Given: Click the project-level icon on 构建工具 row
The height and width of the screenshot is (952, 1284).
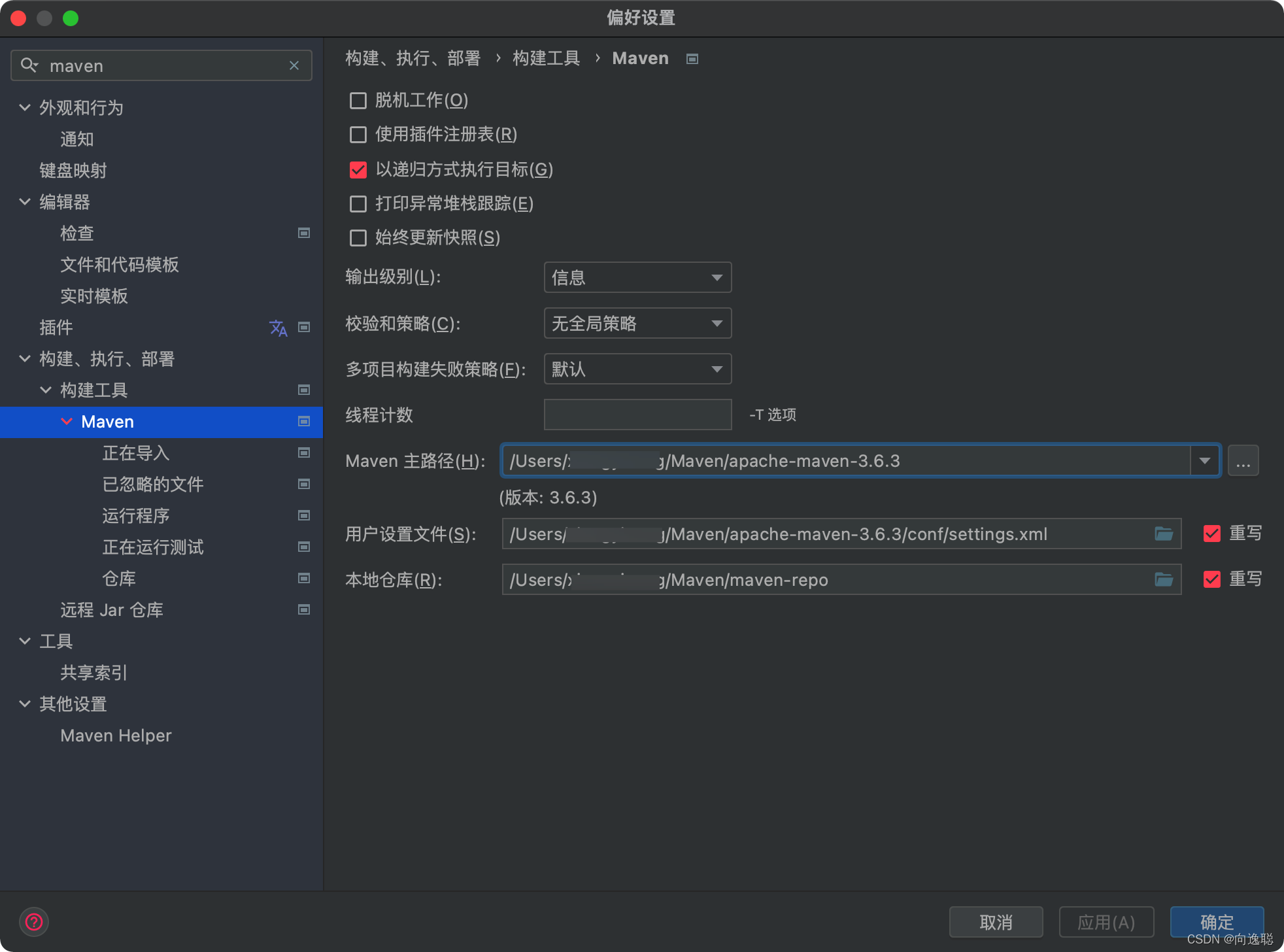Looking at the screenshot, I should (x=304, y=390).
